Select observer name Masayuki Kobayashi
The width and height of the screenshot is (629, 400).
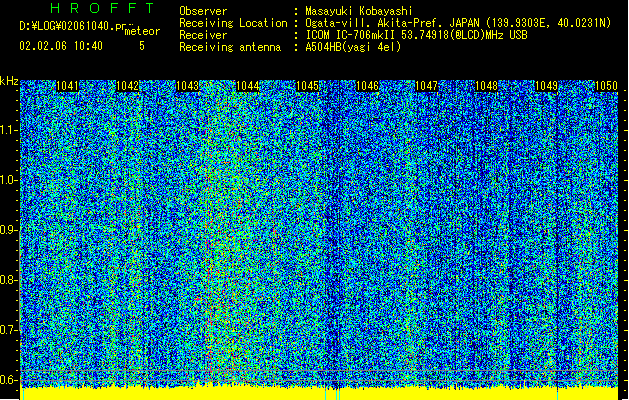[x=359, y=11]
